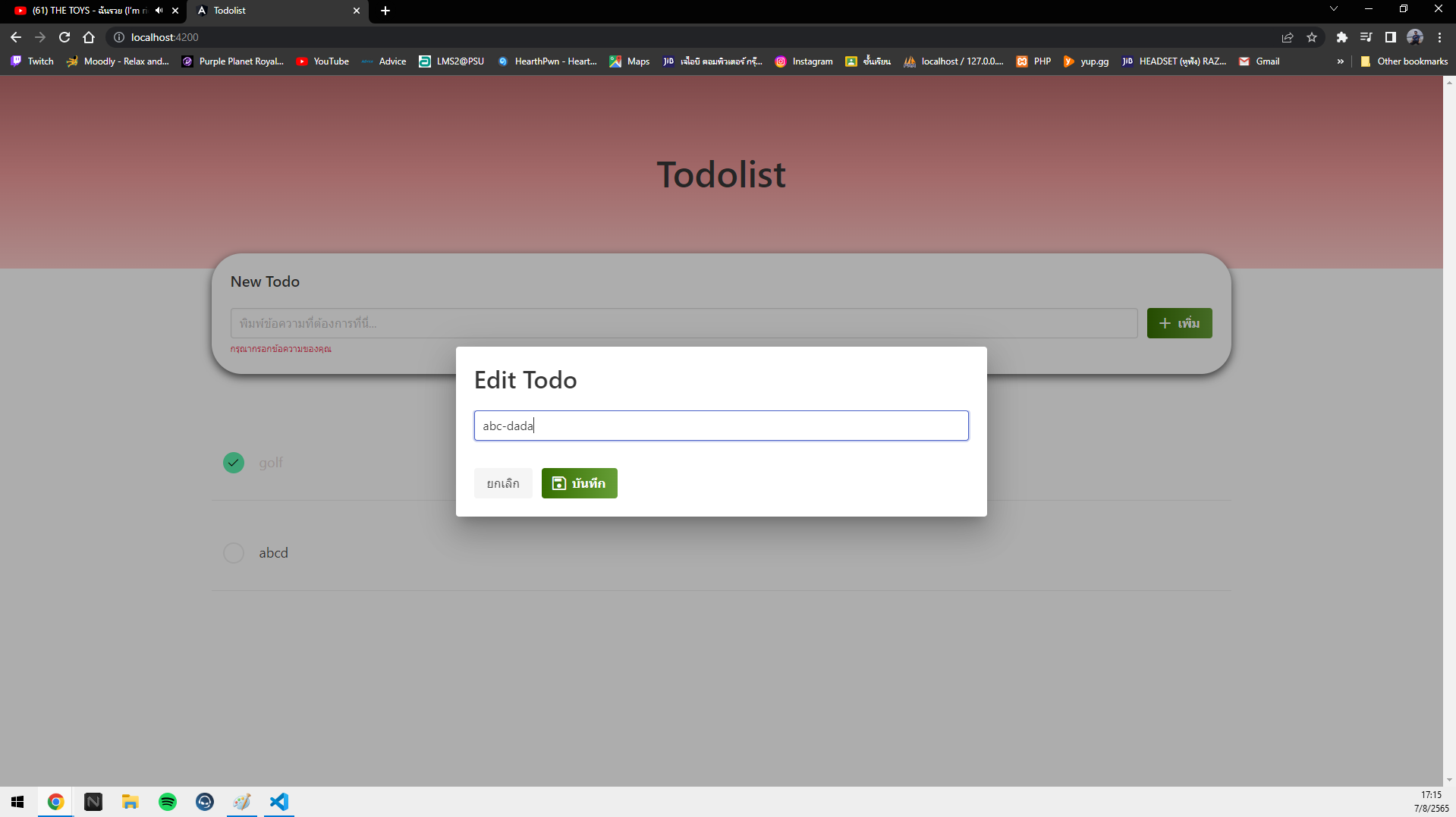Go forward in browser history

(x=40, y=37)
